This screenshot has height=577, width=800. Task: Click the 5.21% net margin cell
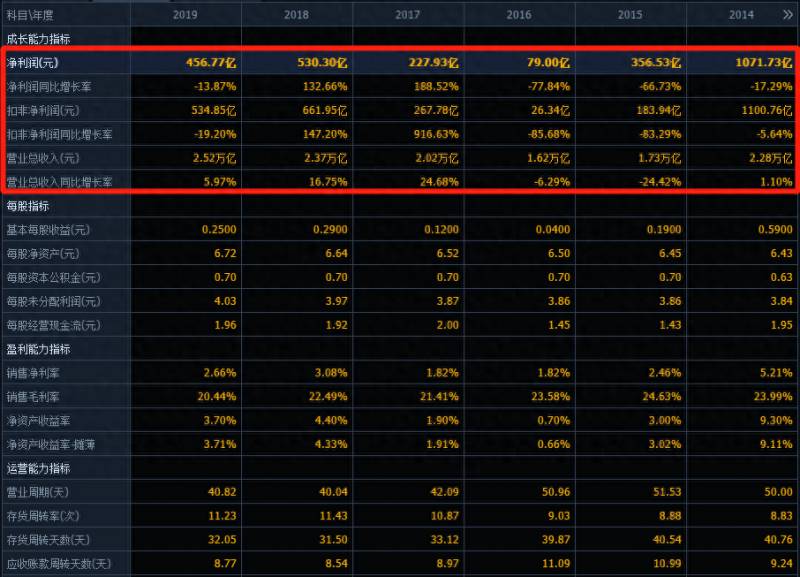coord(776,373)
